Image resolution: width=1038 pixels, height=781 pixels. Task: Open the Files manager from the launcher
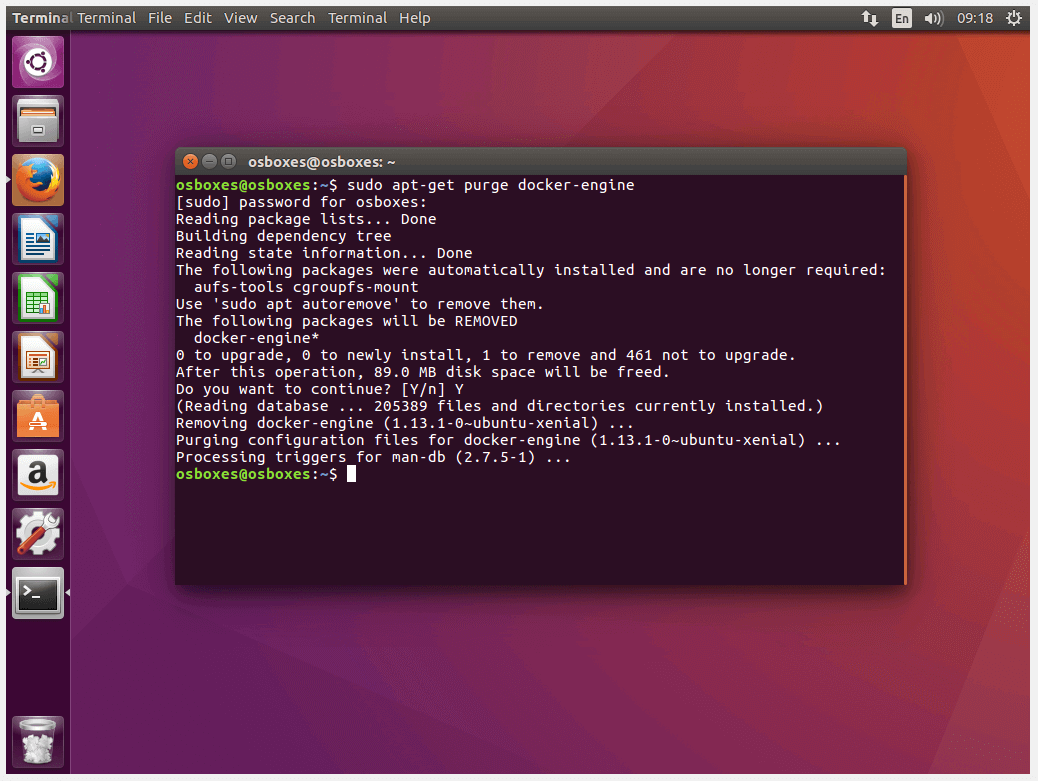tap(38, 121)
